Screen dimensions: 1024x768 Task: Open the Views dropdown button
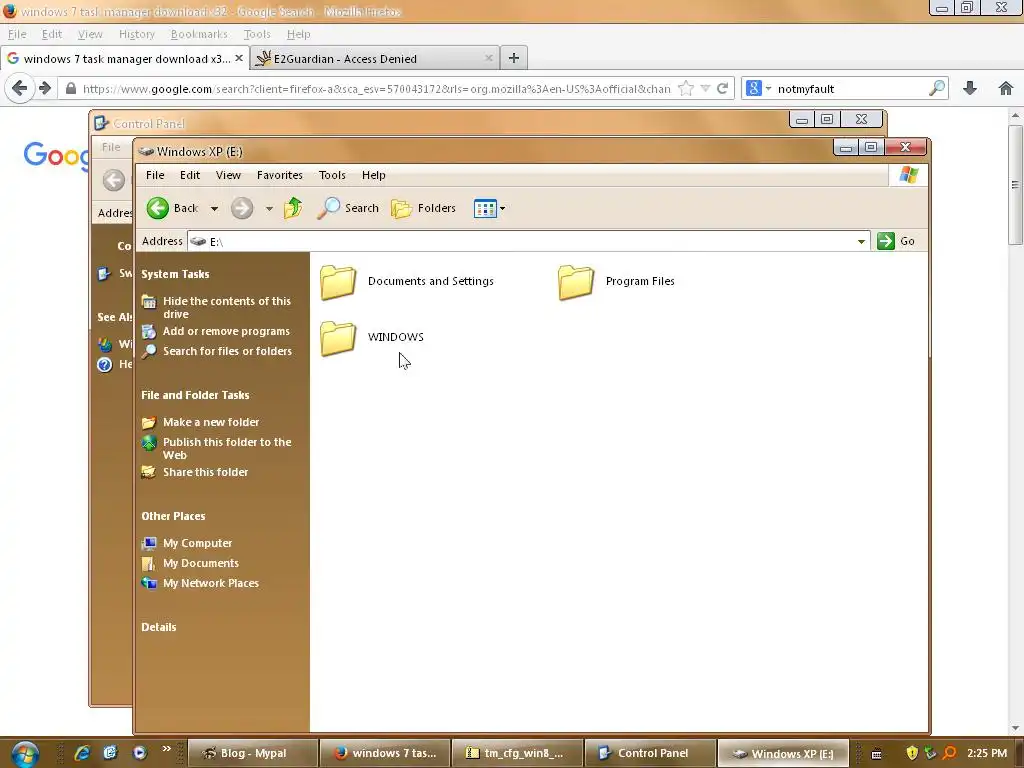click(489, 208)
